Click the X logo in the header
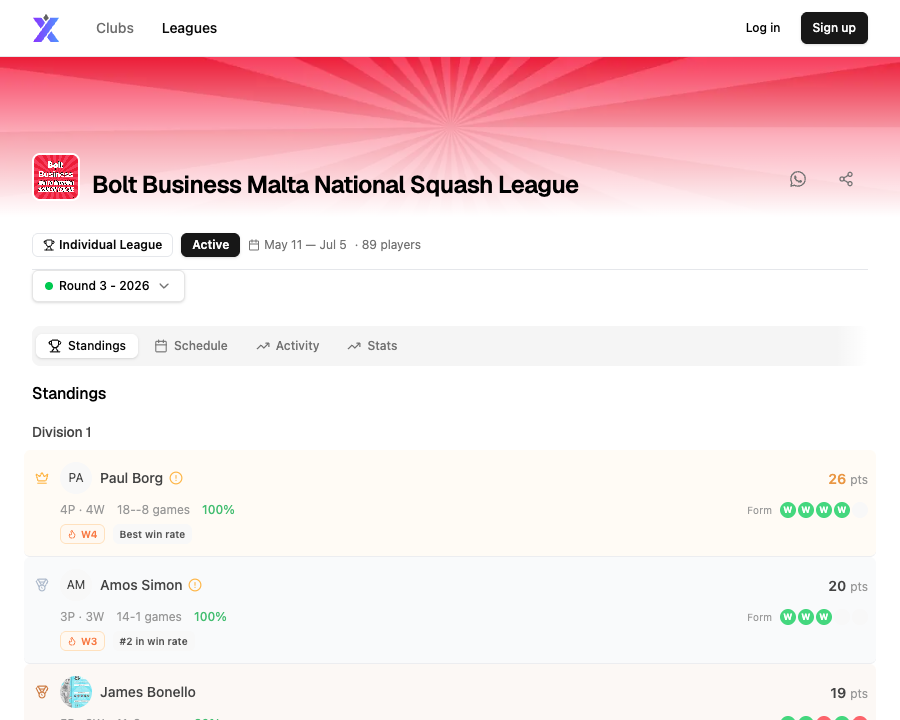This screenshot has width=900, height=720. pos(46,28)
